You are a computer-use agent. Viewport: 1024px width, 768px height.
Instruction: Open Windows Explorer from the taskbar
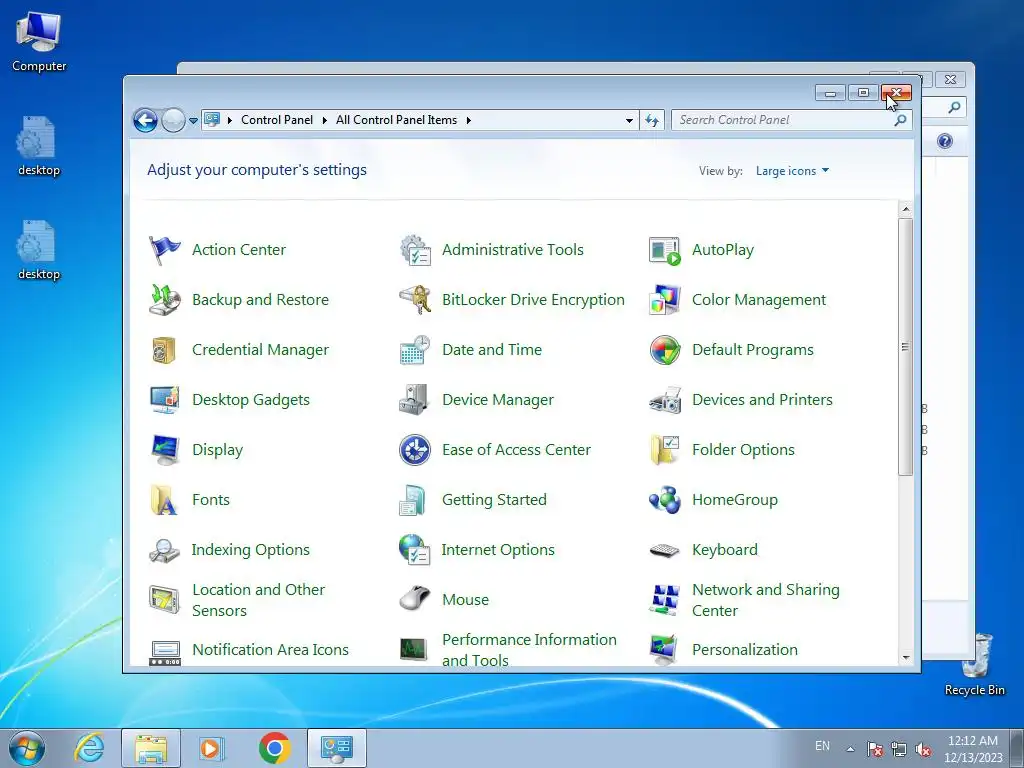click(151, 748)
